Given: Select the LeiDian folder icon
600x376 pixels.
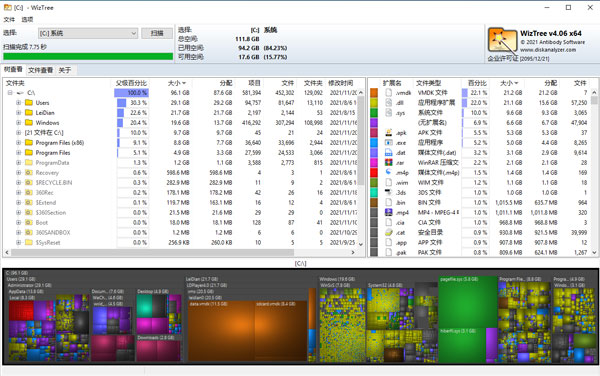Looking at the screenshot, I should coord(29,112).
